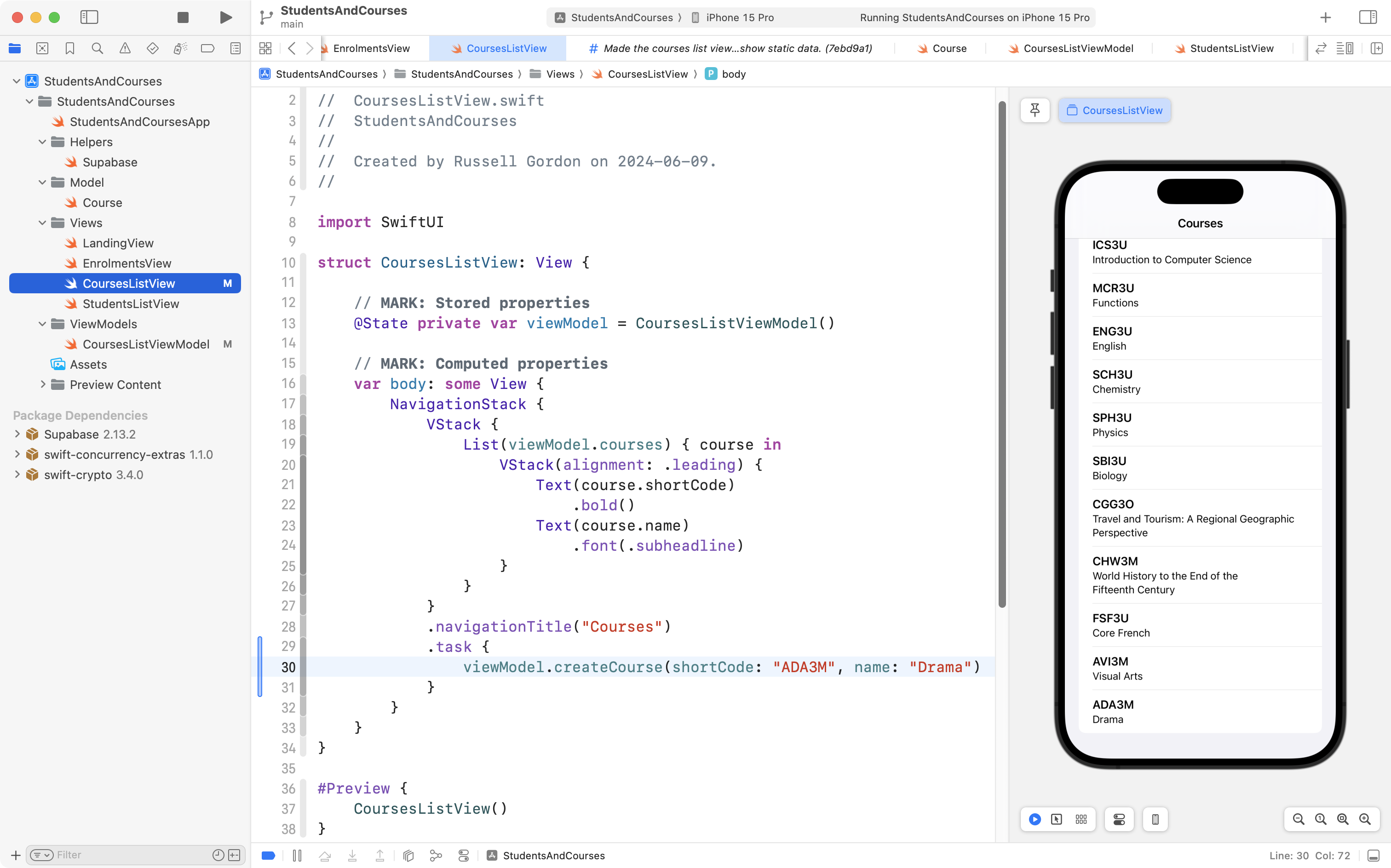Switch to the EnrolmentsView tab
This screenshot has height=868, width=1391.
tap(372, 48)
